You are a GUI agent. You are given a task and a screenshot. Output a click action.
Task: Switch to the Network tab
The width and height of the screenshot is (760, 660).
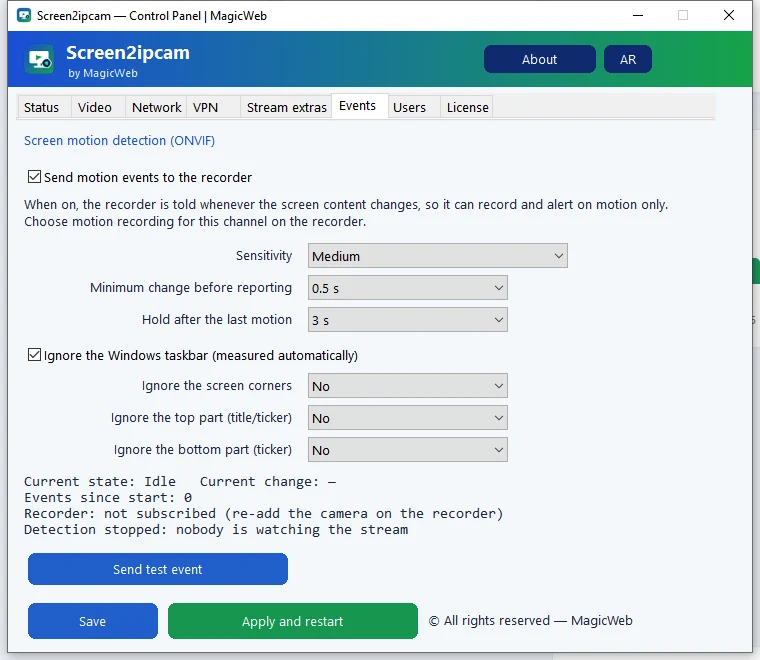(156, 107)
